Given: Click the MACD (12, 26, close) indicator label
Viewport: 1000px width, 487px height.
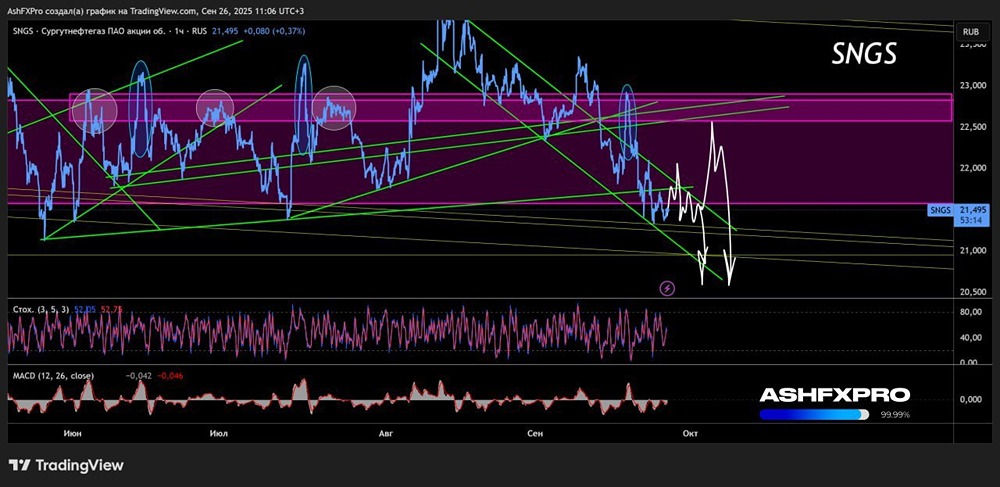Looking at the screenshot, I should (x=53, y=376).
